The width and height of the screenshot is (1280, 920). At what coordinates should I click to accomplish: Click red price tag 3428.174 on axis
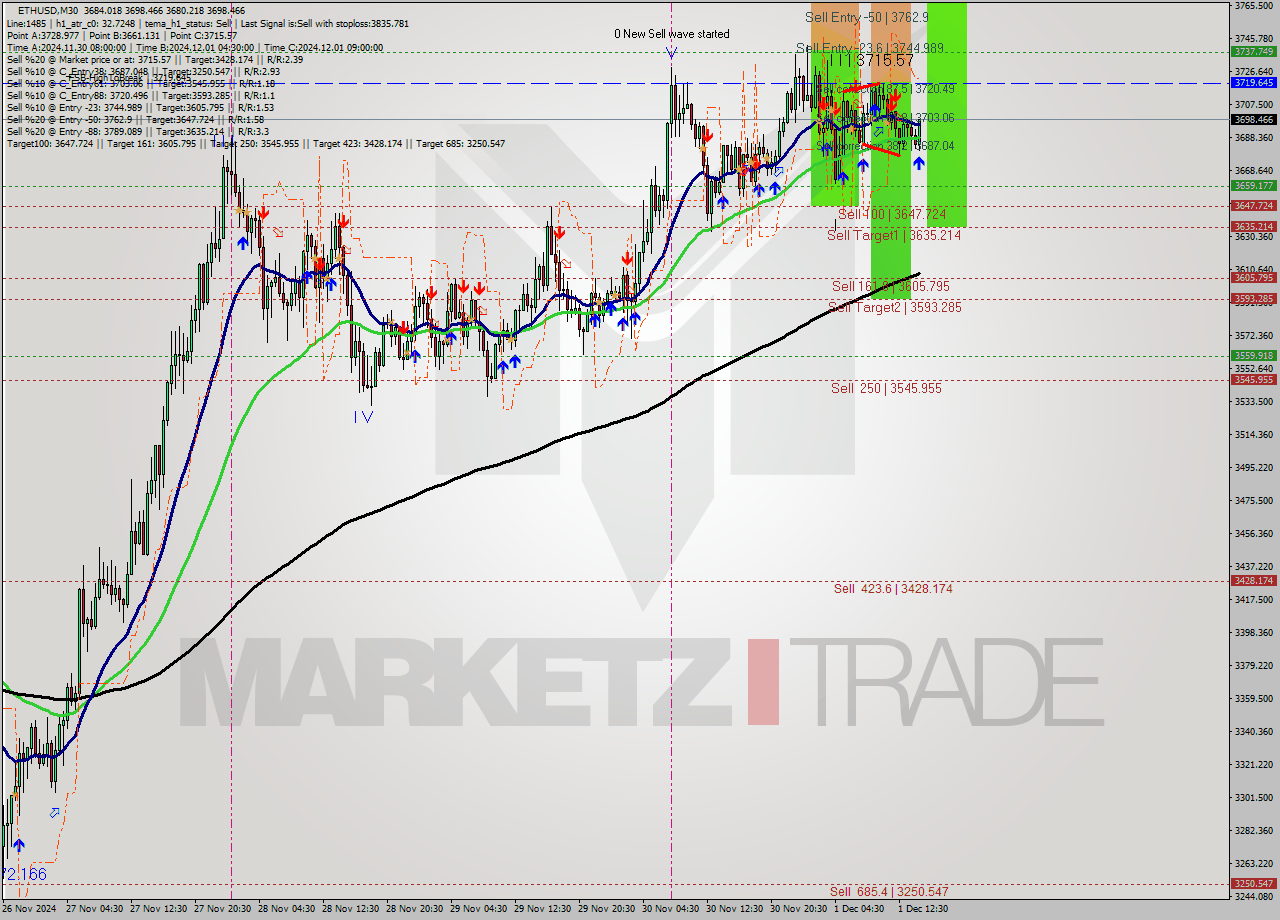(x=1253, y=580)
